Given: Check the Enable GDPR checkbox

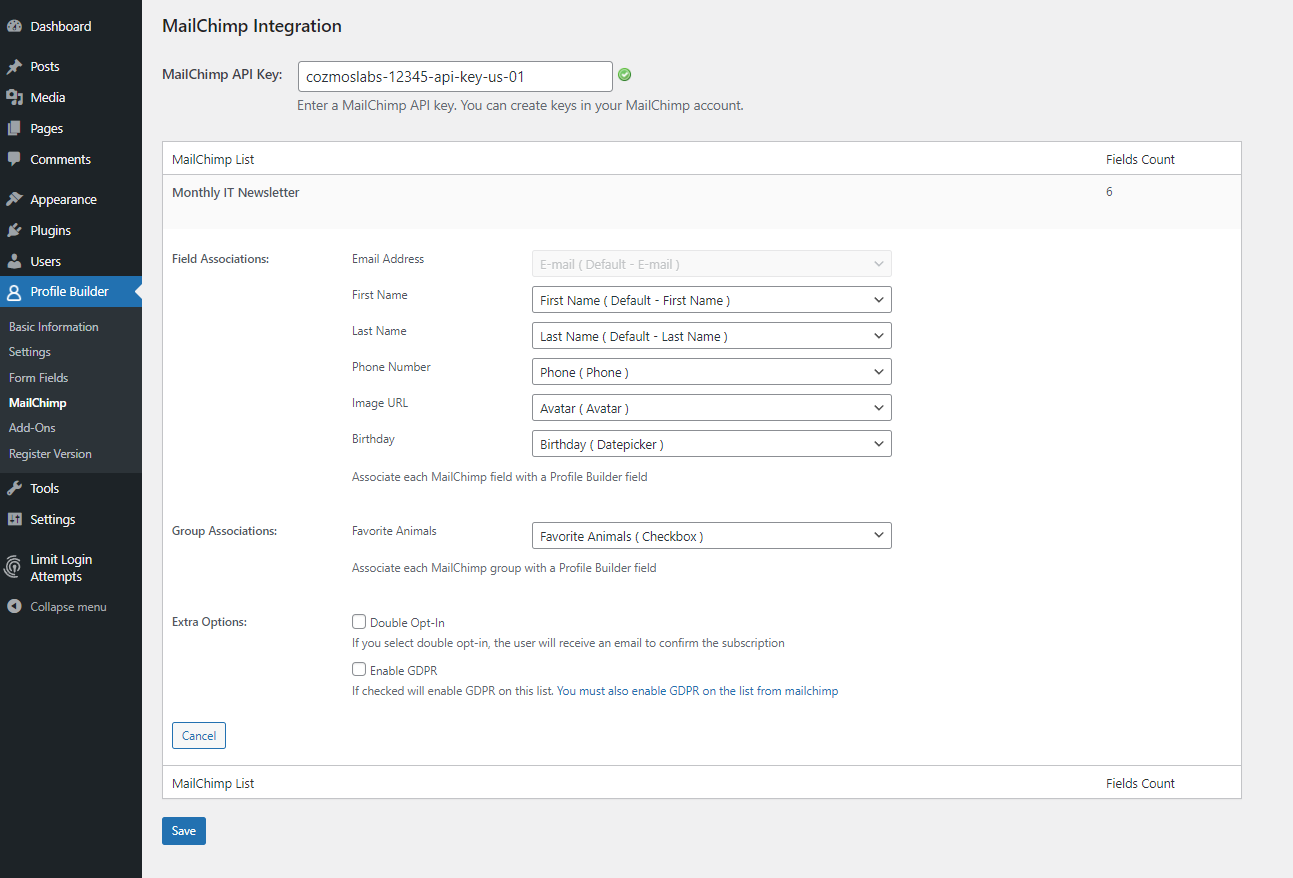Looking at the screenshot, I should [359, 670].
